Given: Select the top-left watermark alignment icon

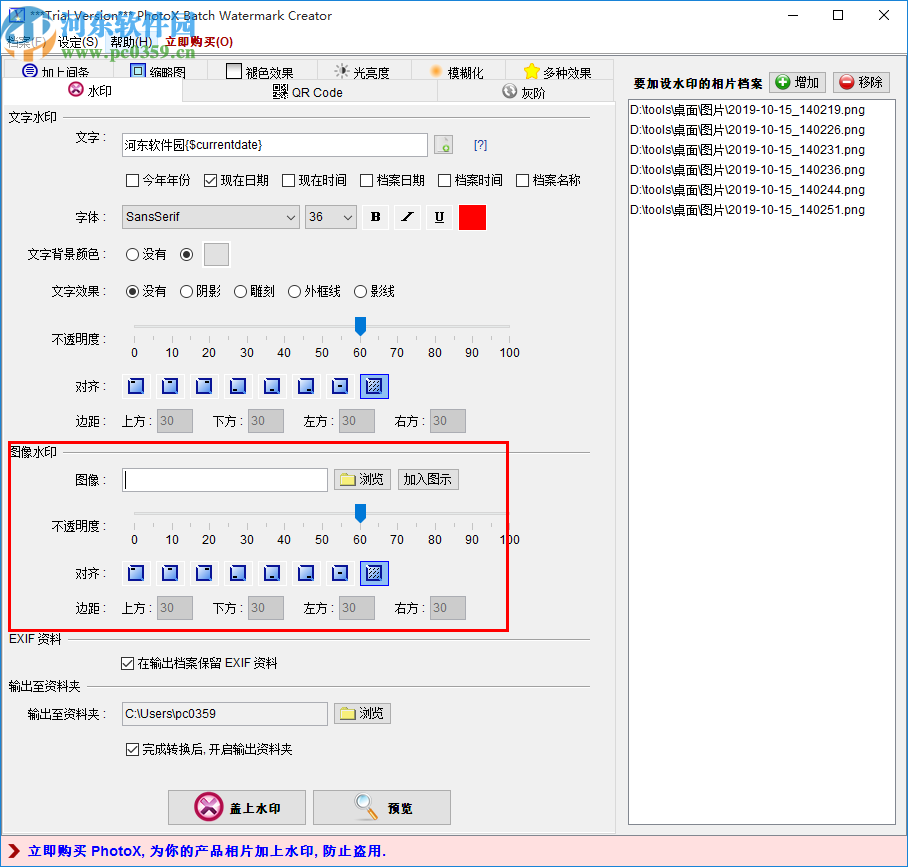Looking at the screenshot, I should coord(135,385).
